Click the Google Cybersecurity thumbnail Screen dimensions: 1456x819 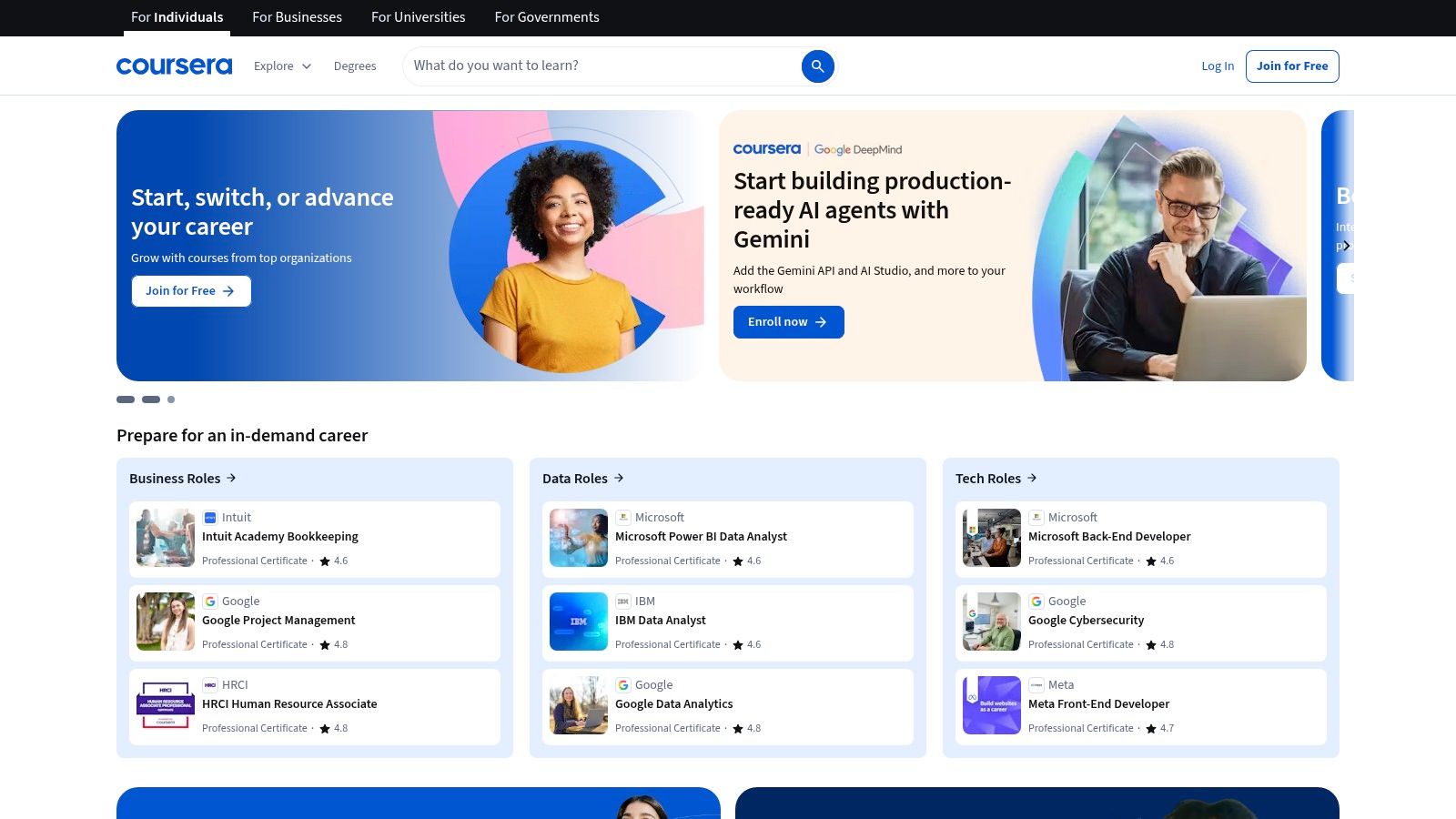pyautogui.click(x=992, y=622)
